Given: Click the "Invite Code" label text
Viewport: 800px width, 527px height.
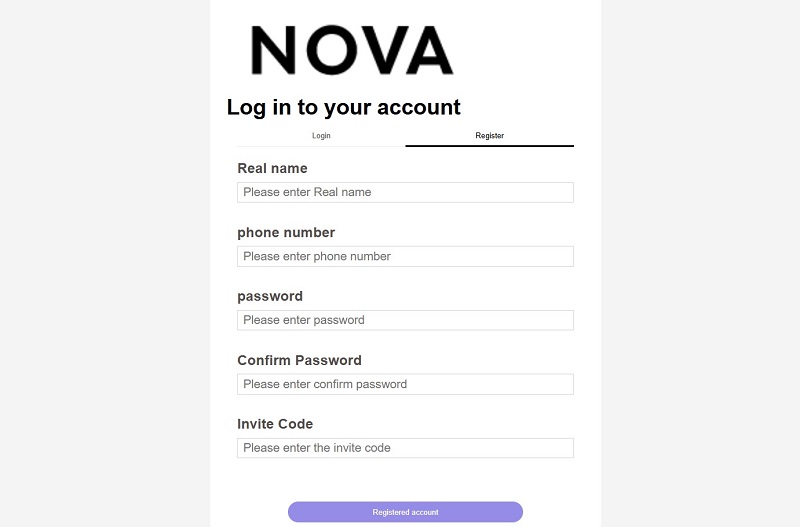Looking at the screenshot, I should 275,424.
